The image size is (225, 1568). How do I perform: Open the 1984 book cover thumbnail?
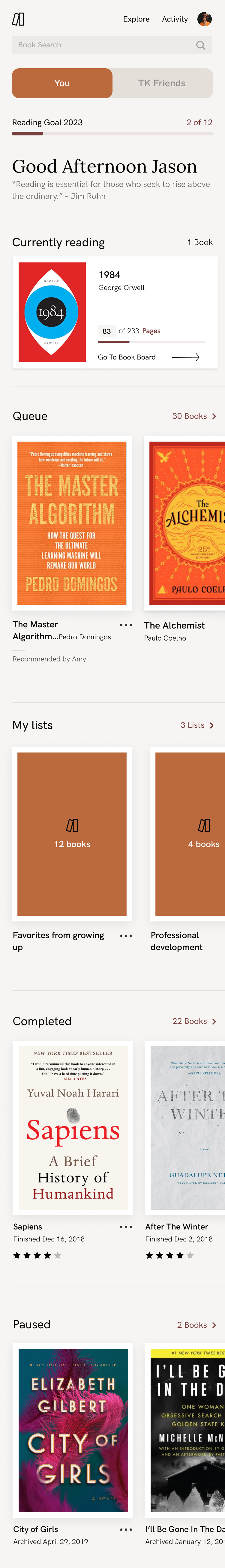click(x=52, y=312)
